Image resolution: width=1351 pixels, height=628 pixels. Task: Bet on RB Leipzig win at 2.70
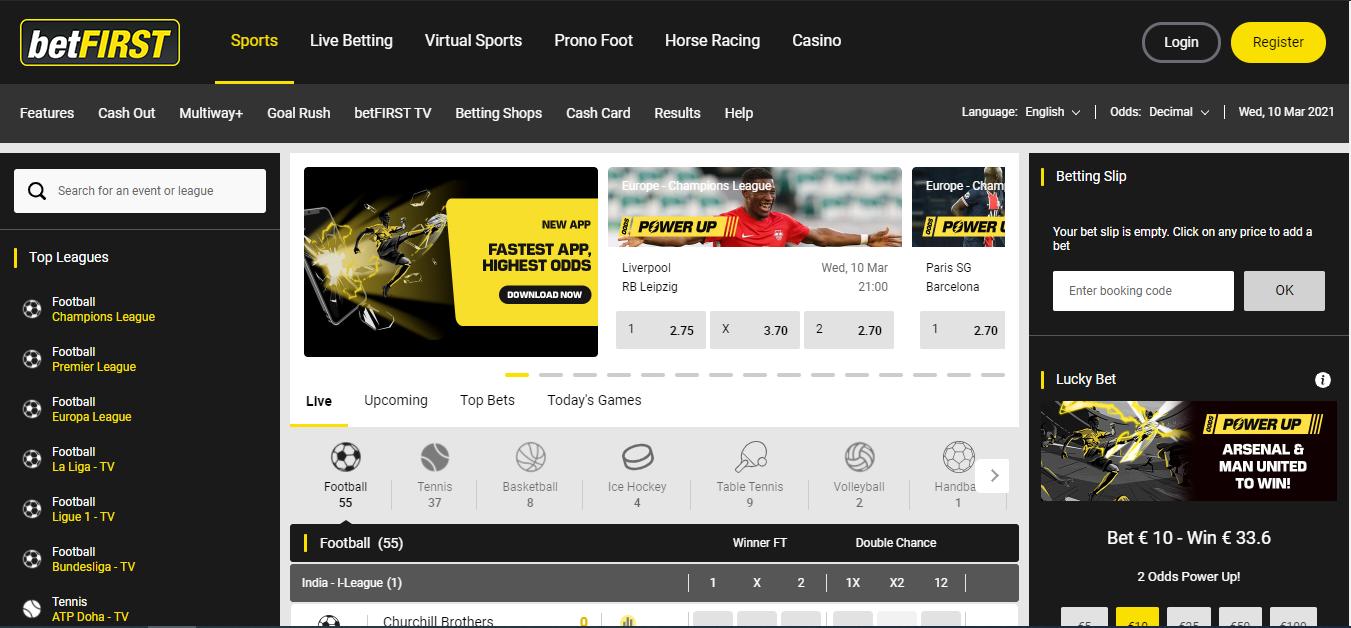pos(849,329)
